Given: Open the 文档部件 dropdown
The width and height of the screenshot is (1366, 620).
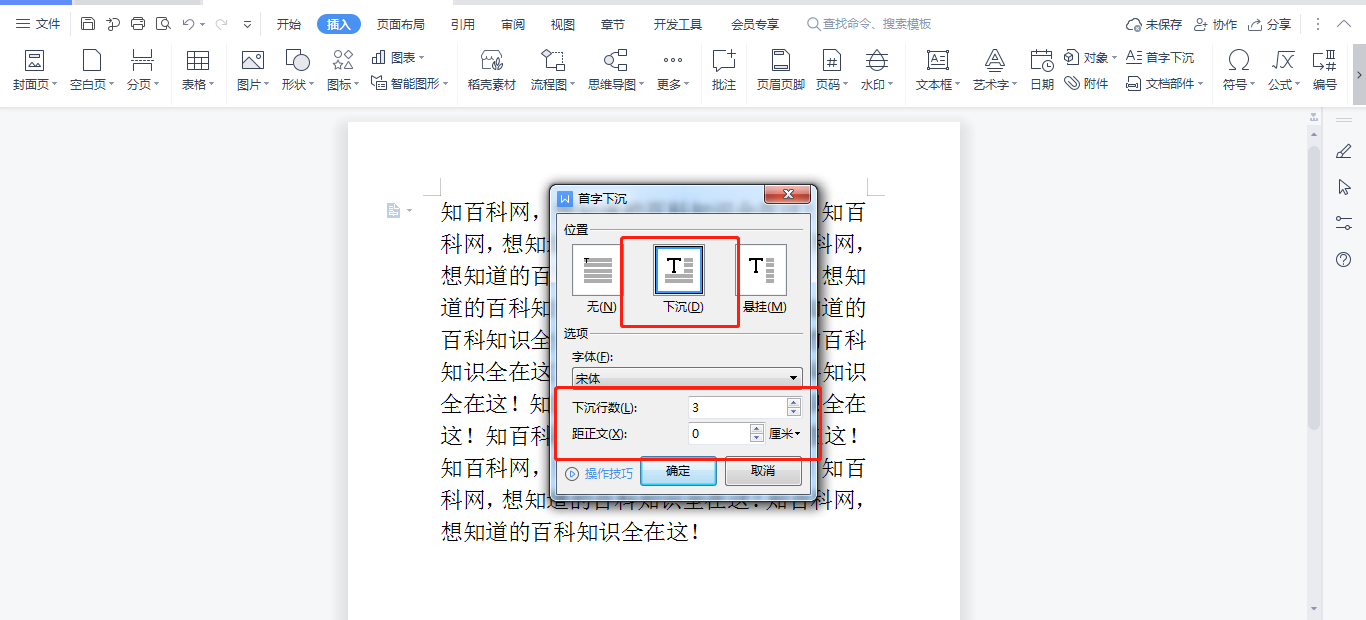Looking at the screenshot, I should point(1165,84).
